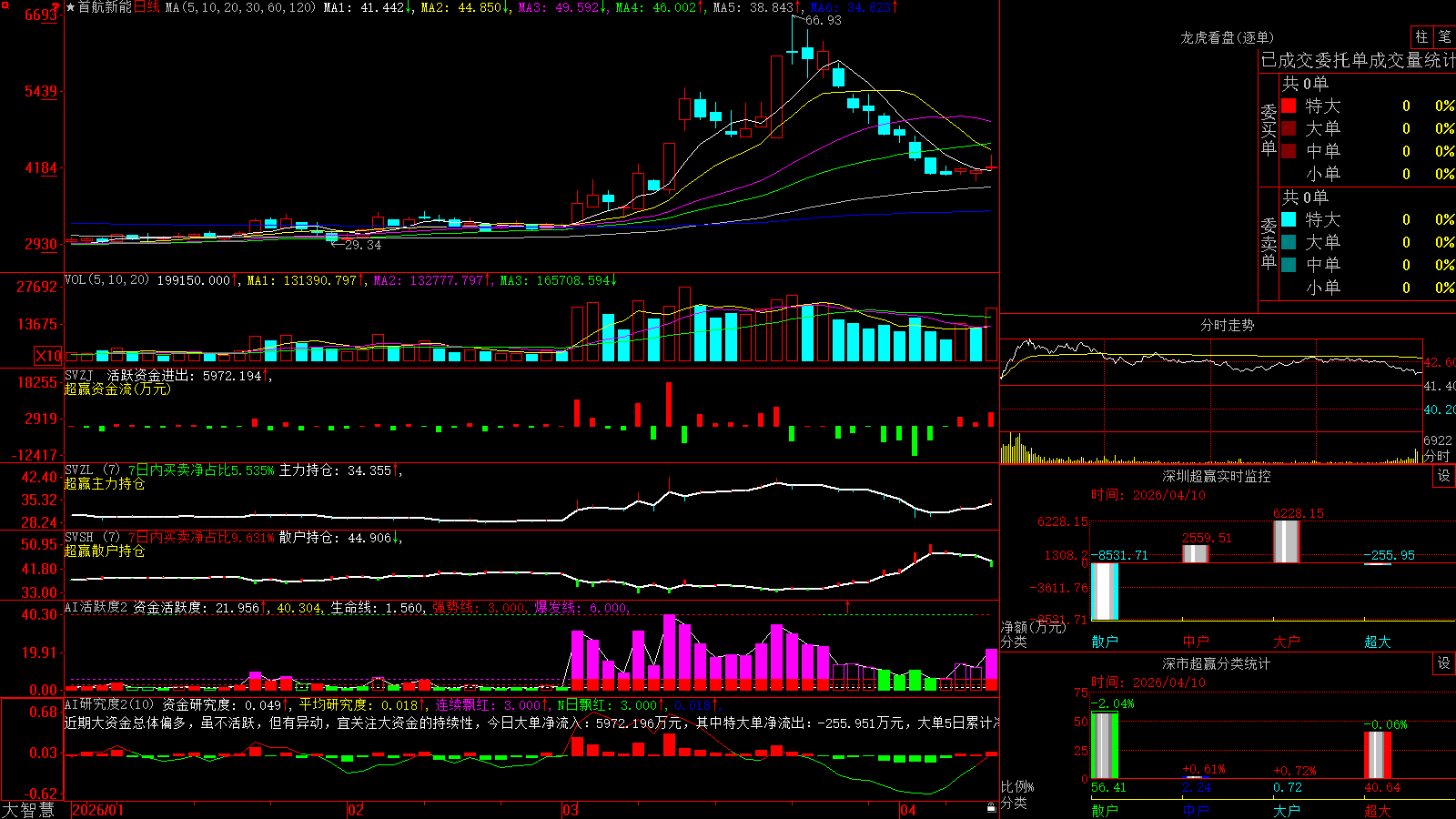Screen dimensions: 1456x819
Task: Click the lock icon below the chart
Action: pos(991,808)
